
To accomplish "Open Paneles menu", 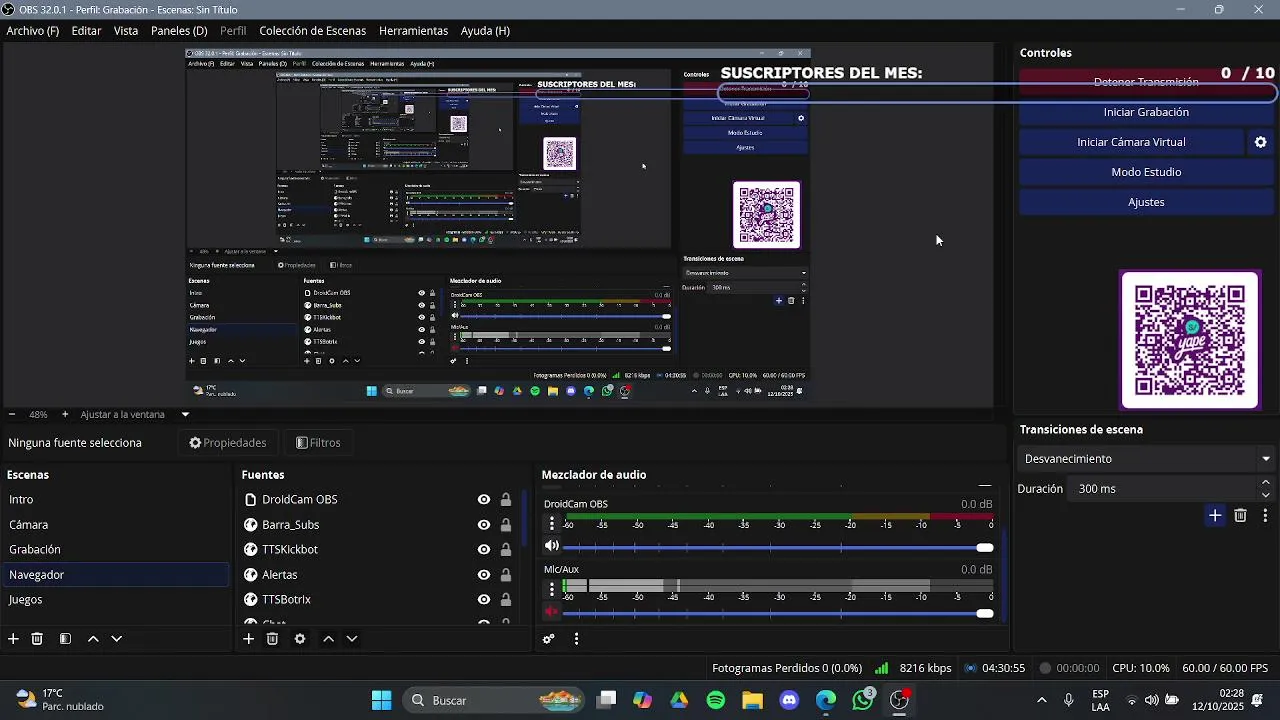I will pyautogui.click(x=179, y=31).
